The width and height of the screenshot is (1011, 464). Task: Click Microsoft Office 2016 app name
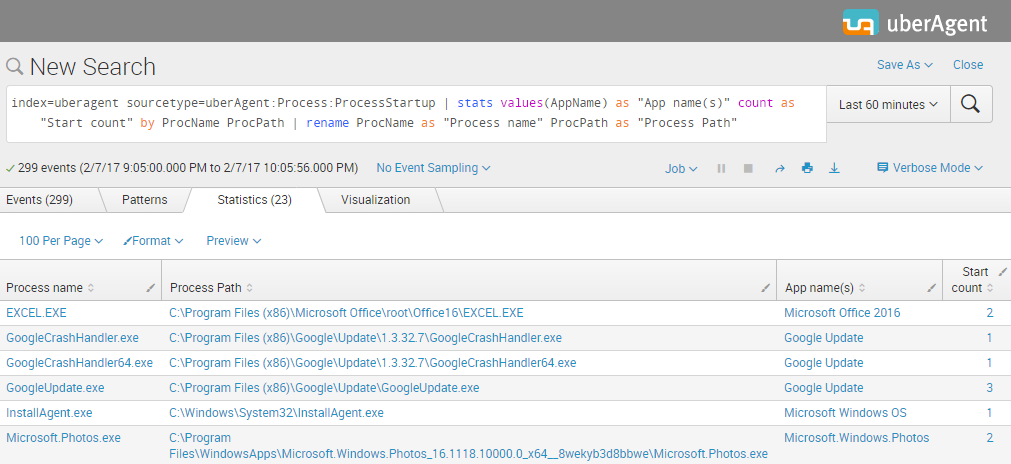(x=842, y=313)
